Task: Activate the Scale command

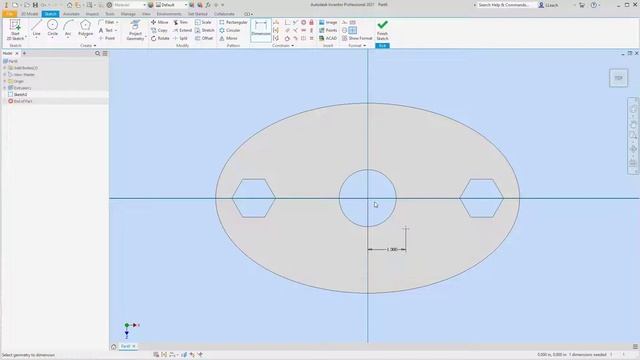Action: [x=203, y=22]
